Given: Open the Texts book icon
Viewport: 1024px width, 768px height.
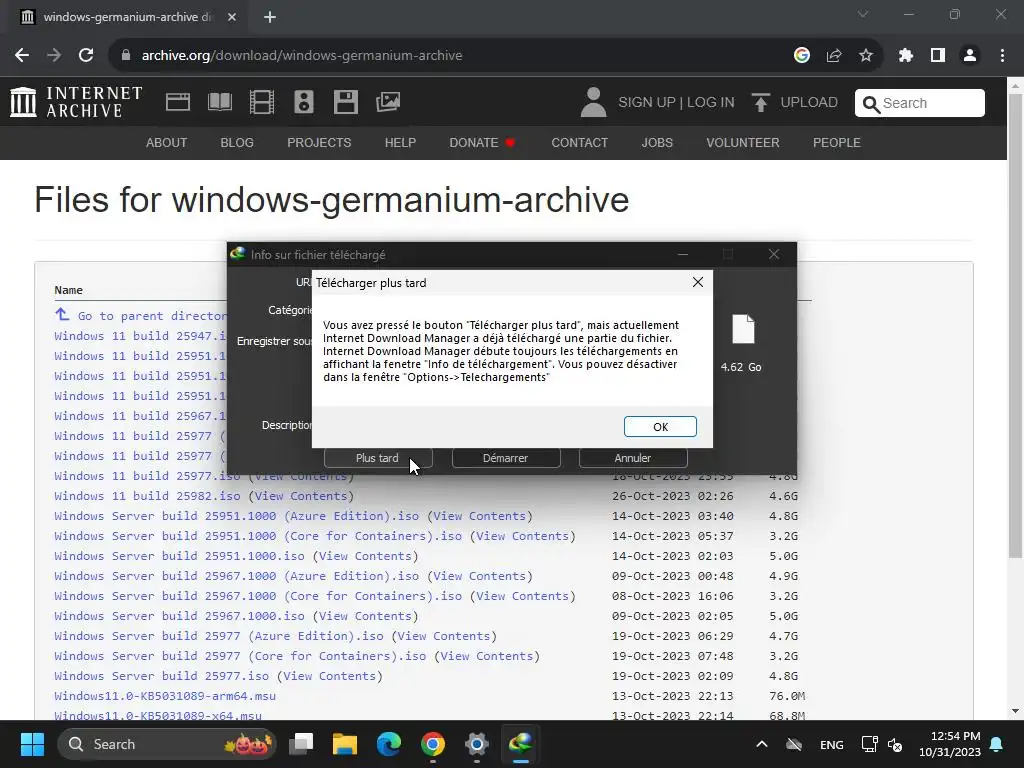Looking at the screenshot, I should [x=219, y=102].
